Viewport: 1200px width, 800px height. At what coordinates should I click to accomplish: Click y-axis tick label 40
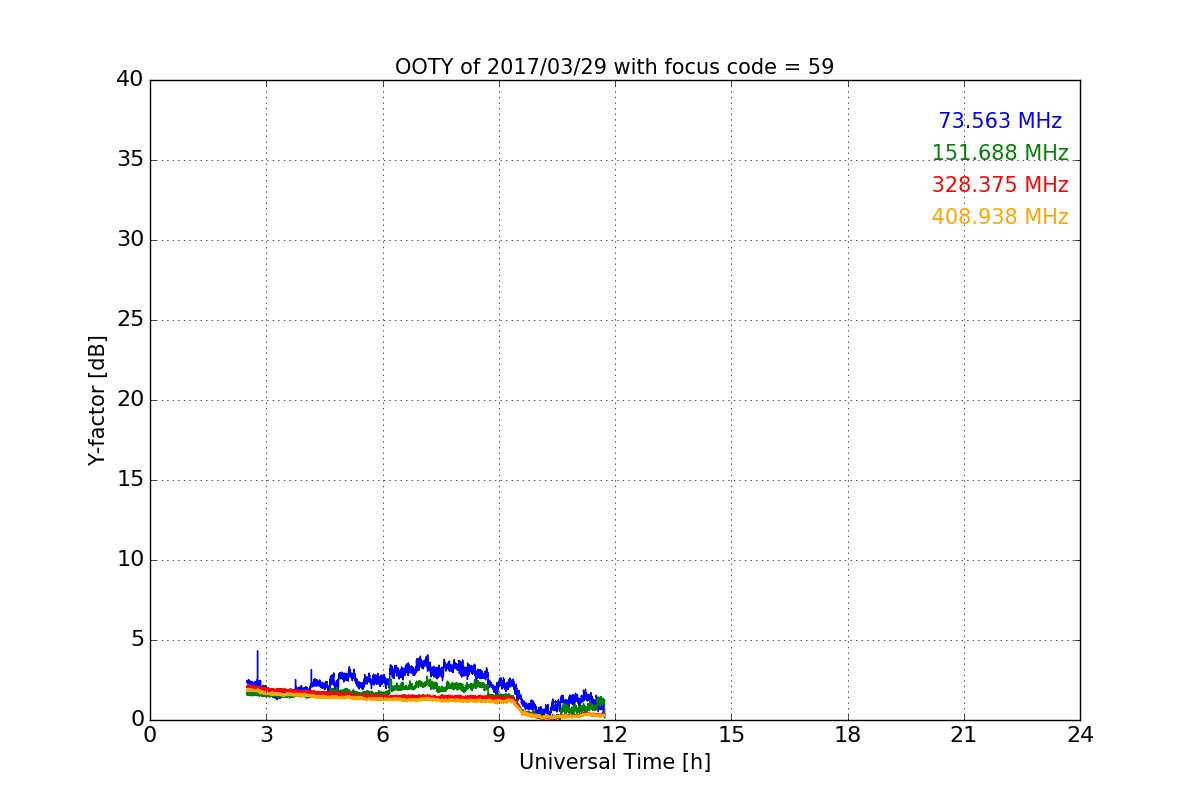[x=130, y=80]
